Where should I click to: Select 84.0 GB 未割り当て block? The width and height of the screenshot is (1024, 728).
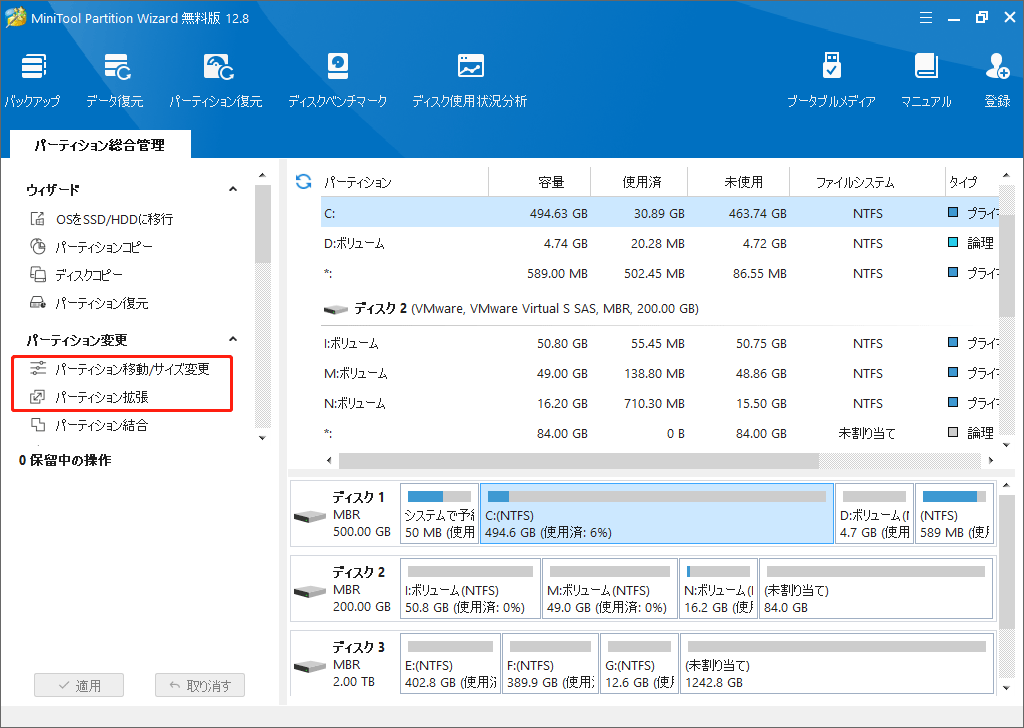[876, 588]
